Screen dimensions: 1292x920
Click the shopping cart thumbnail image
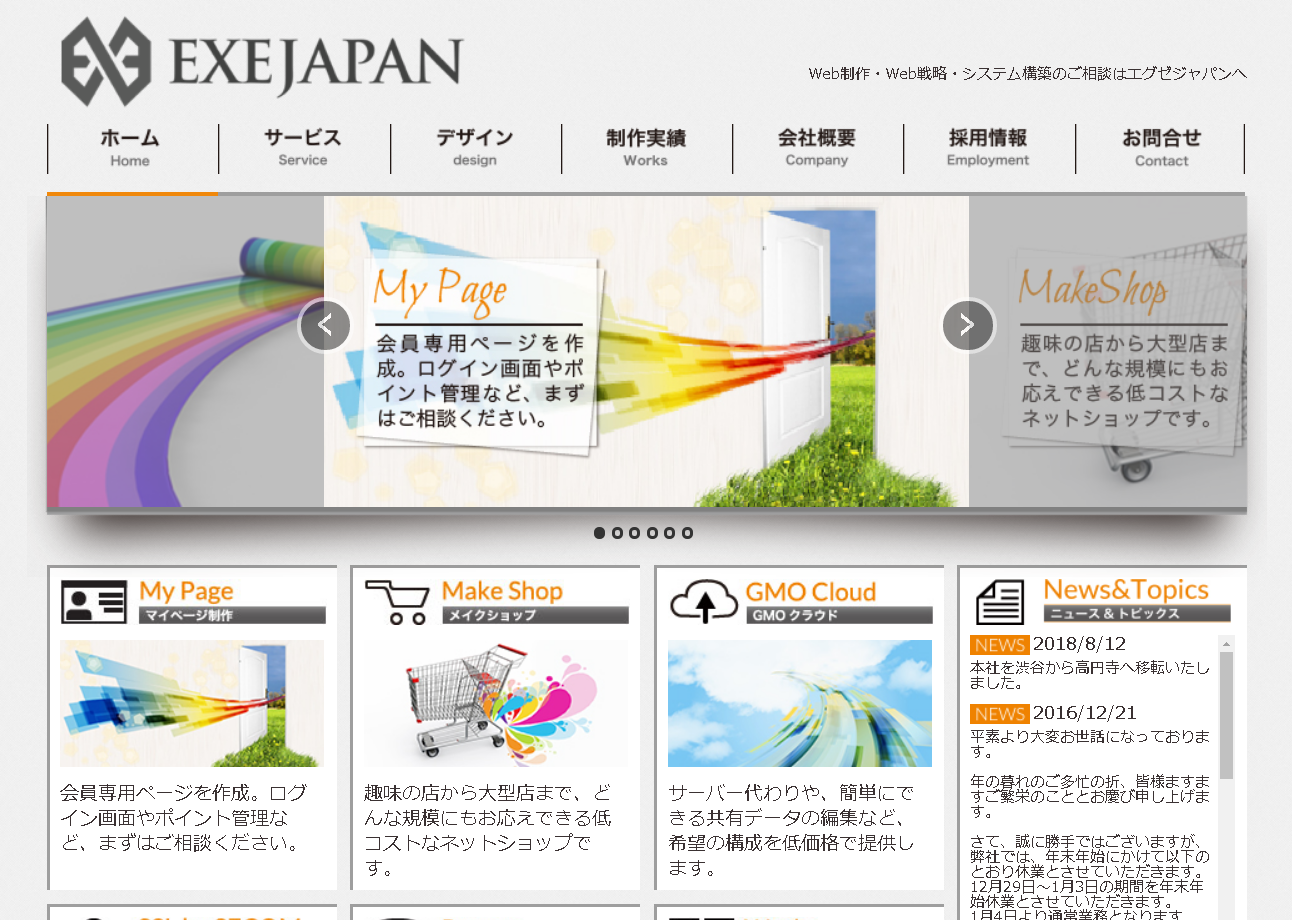point(496,704)
